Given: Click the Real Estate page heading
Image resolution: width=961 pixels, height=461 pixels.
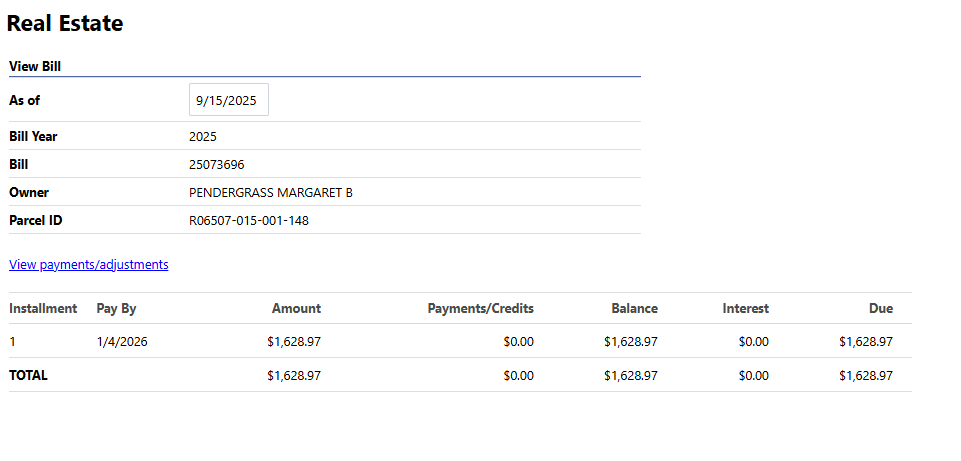Looking at the screenshot, I should [65, 24].
